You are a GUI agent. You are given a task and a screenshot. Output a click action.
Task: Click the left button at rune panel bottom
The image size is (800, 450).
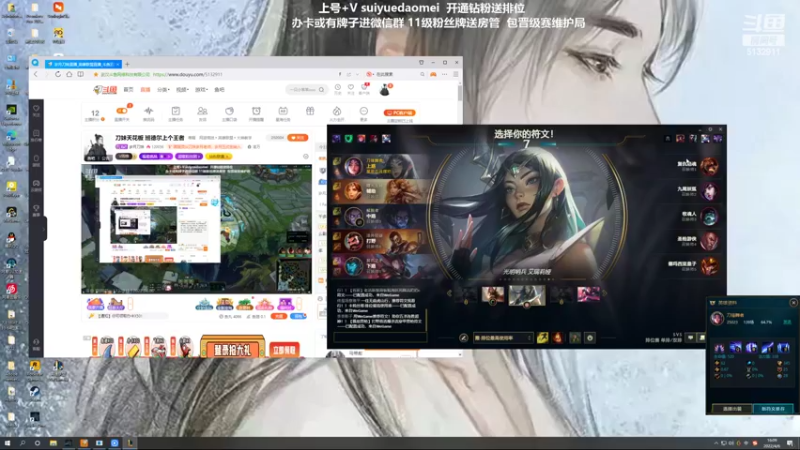732,409
